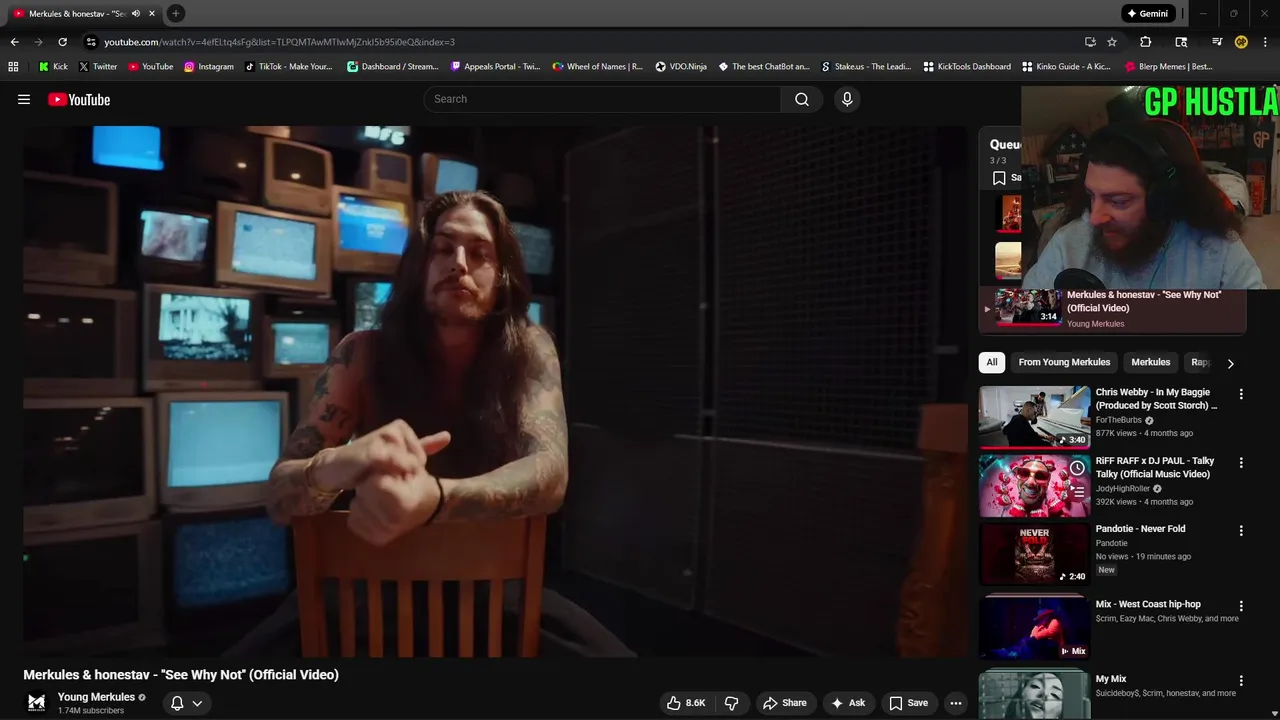This screenshot has width=1280, height=720.
Task: Open the KickTools Dashboard bookmark
Action: [x=967, y=67]
